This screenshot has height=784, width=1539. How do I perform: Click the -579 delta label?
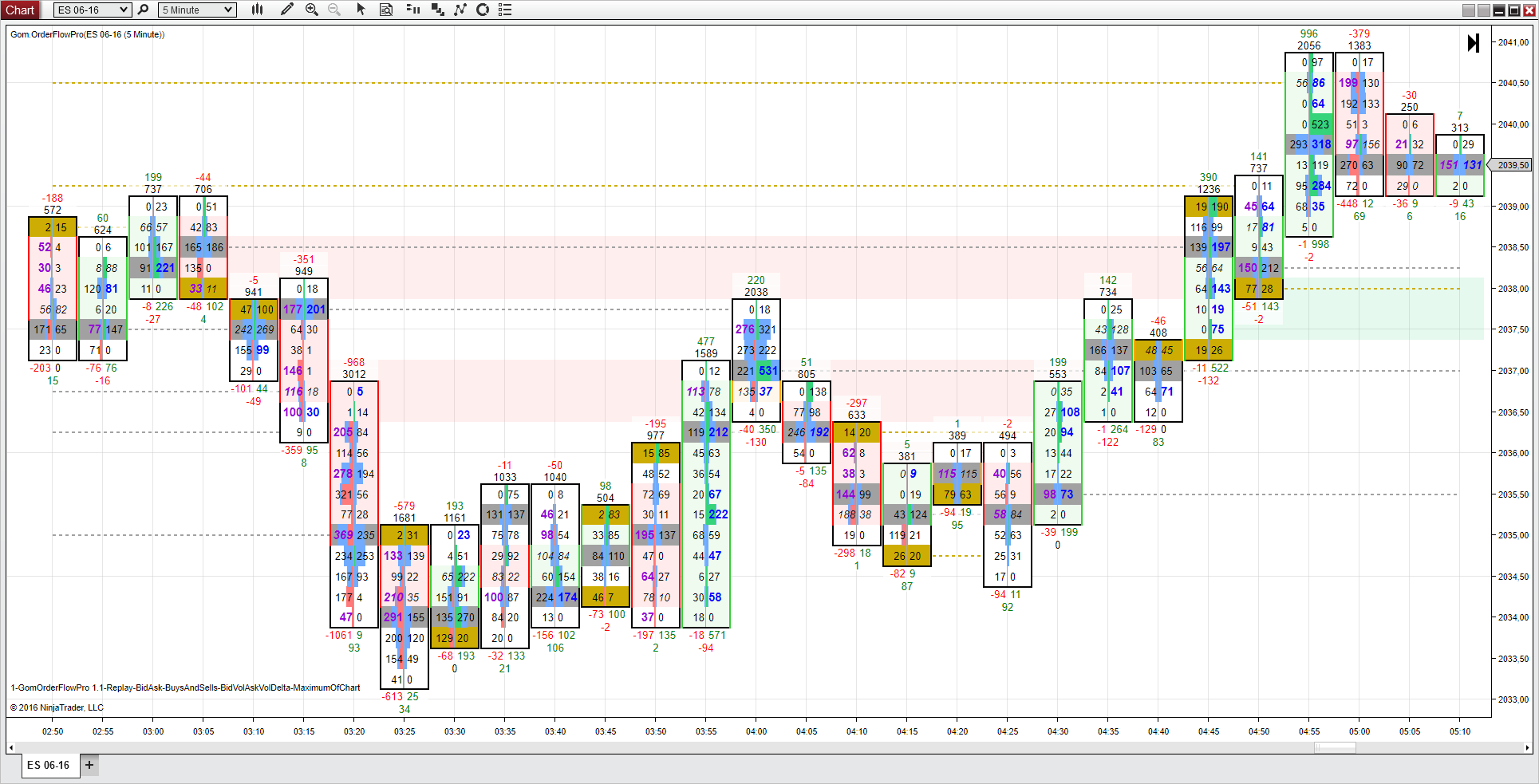tap(404, 506)
